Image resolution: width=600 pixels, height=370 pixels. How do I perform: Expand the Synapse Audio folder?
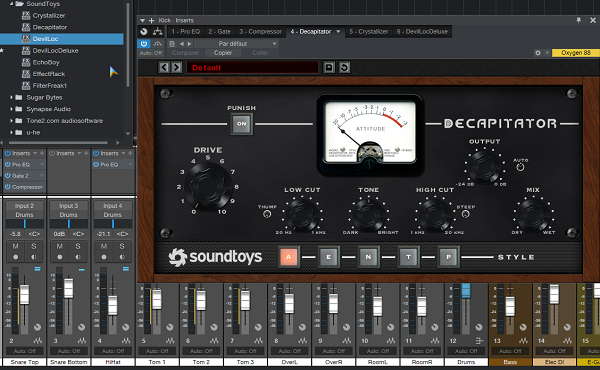tap(11, 109)
